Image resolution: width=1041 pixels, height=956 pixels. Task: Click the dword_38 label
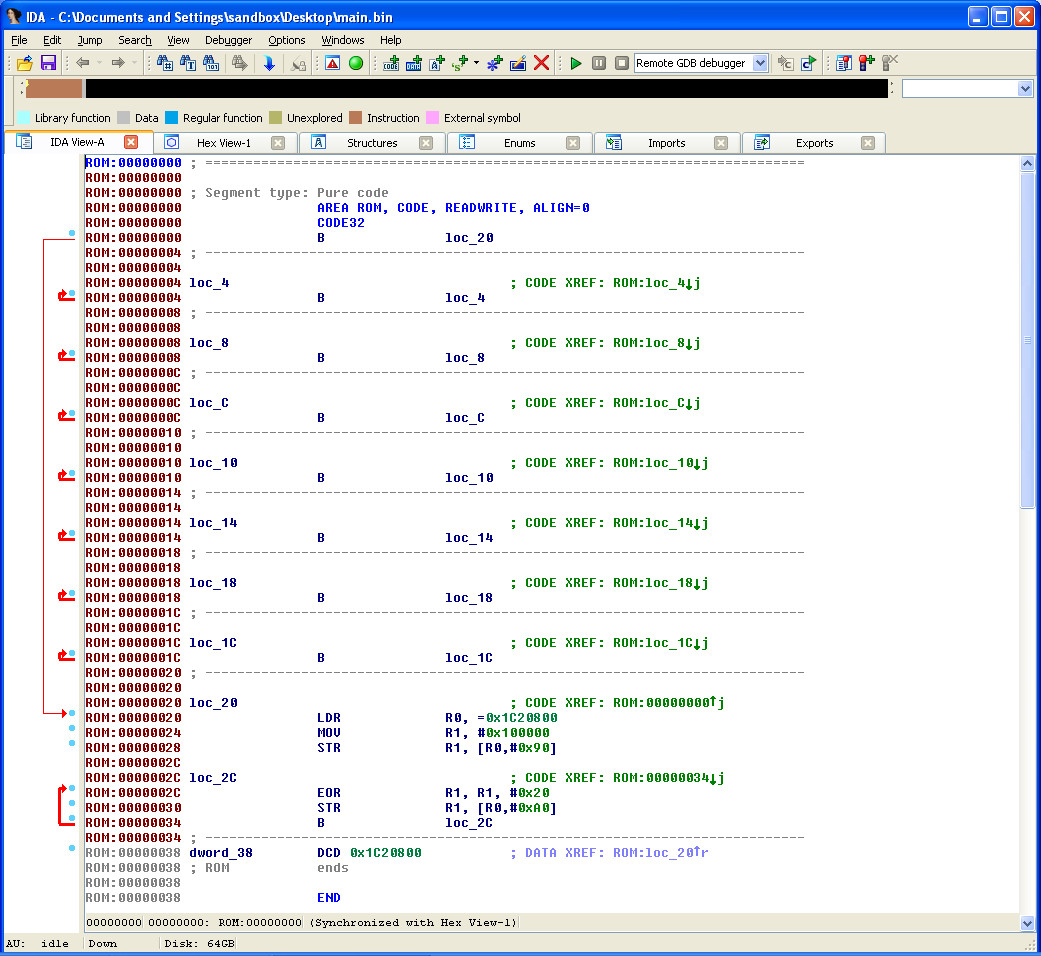click(221, 852)
